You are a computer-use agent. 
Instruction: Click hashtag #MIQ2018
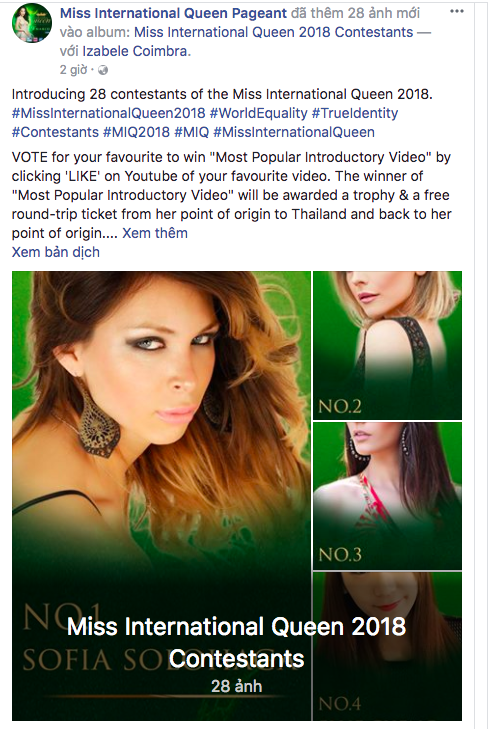tap(136, 132)
